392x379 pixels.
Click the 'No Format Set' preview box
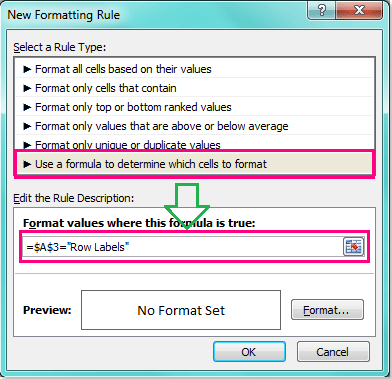(x=181, y=310)
